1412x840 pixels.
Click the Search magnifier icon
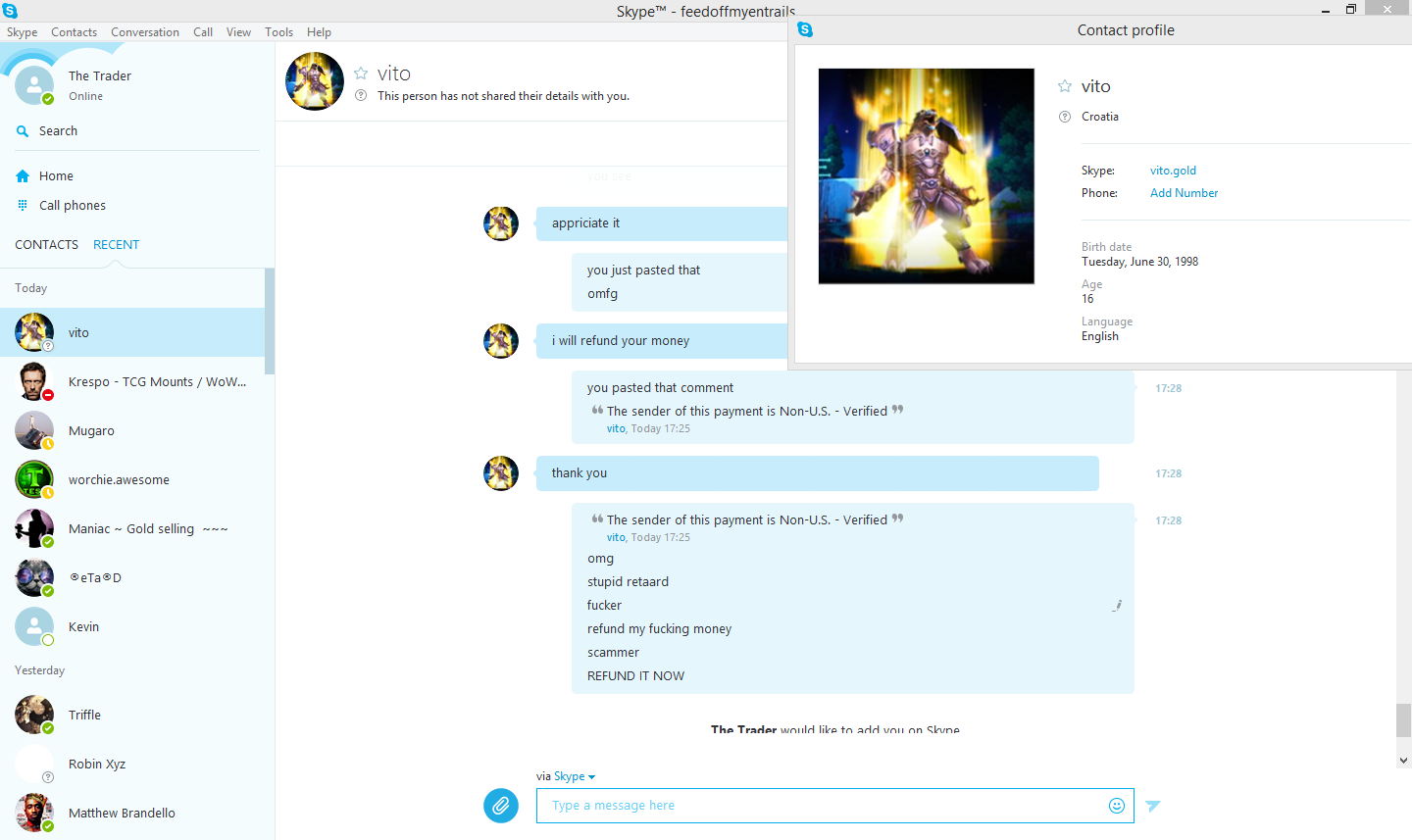coord(23,130)
